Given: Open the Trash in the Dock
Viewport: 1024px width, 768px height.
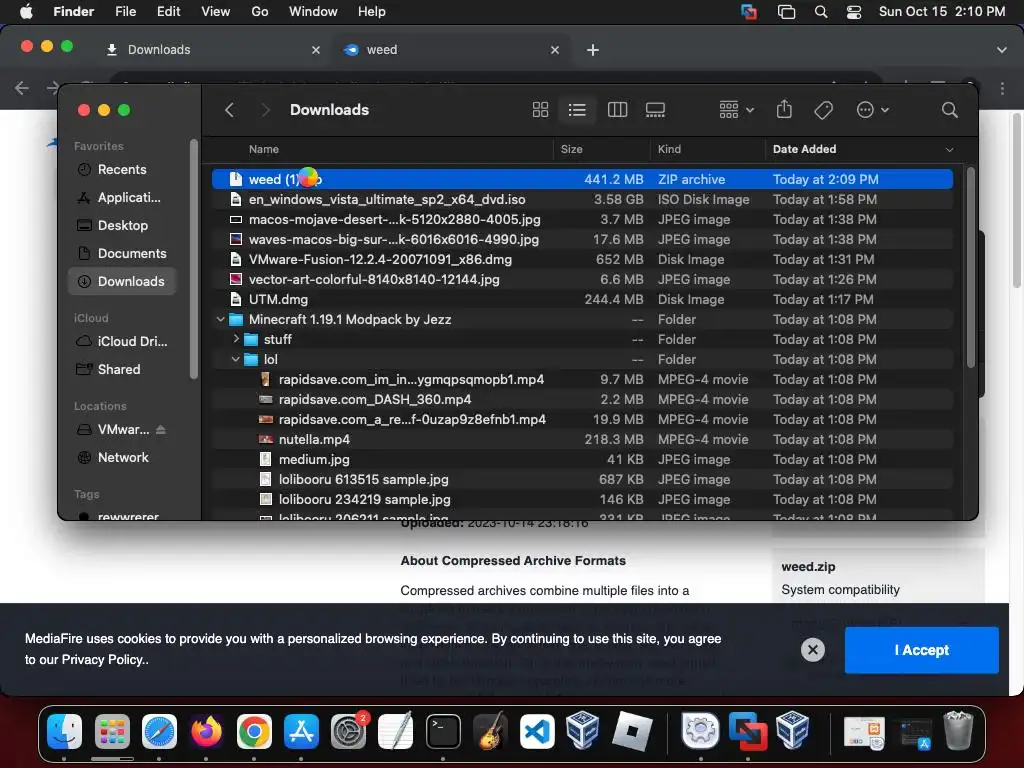Looking at the screenshot, I should coord(958,731).
